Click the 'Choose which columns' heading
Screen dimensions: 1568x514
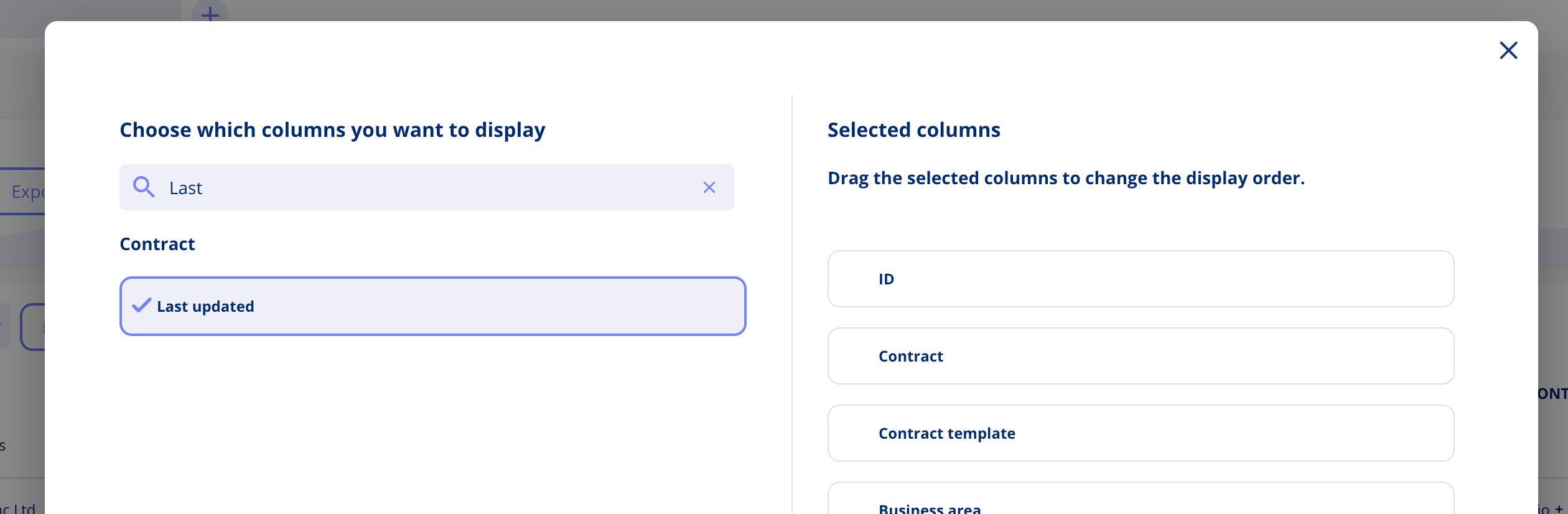click(332, 130)
